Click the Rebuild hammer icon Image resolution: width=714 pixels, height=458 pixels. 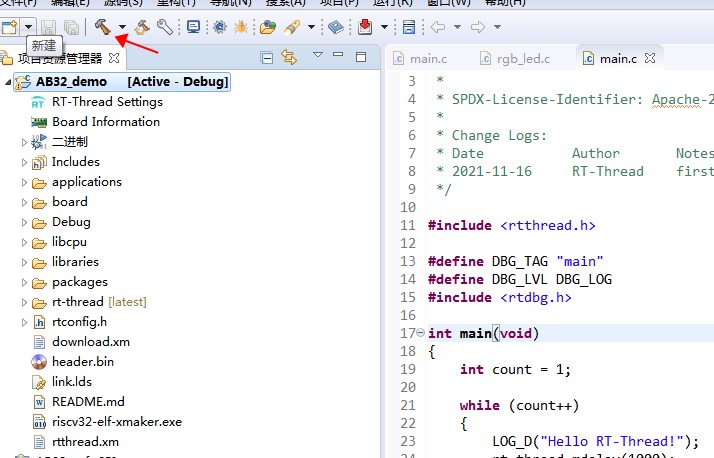click(x=142, y=27)
